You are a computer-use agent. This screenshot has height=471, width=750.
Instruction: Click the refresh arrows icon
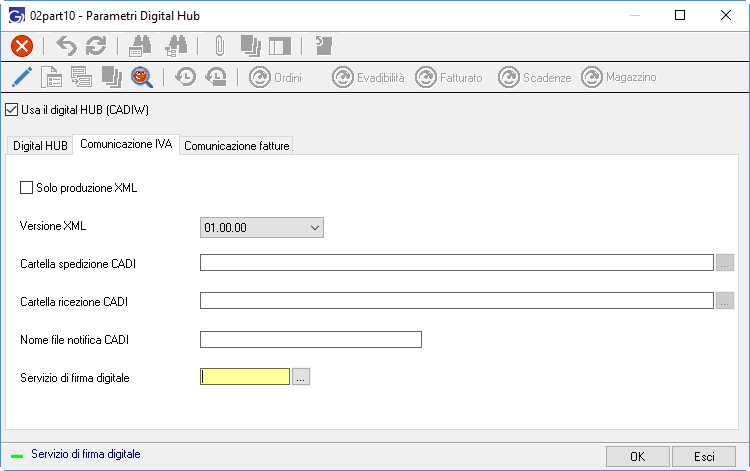96,46
